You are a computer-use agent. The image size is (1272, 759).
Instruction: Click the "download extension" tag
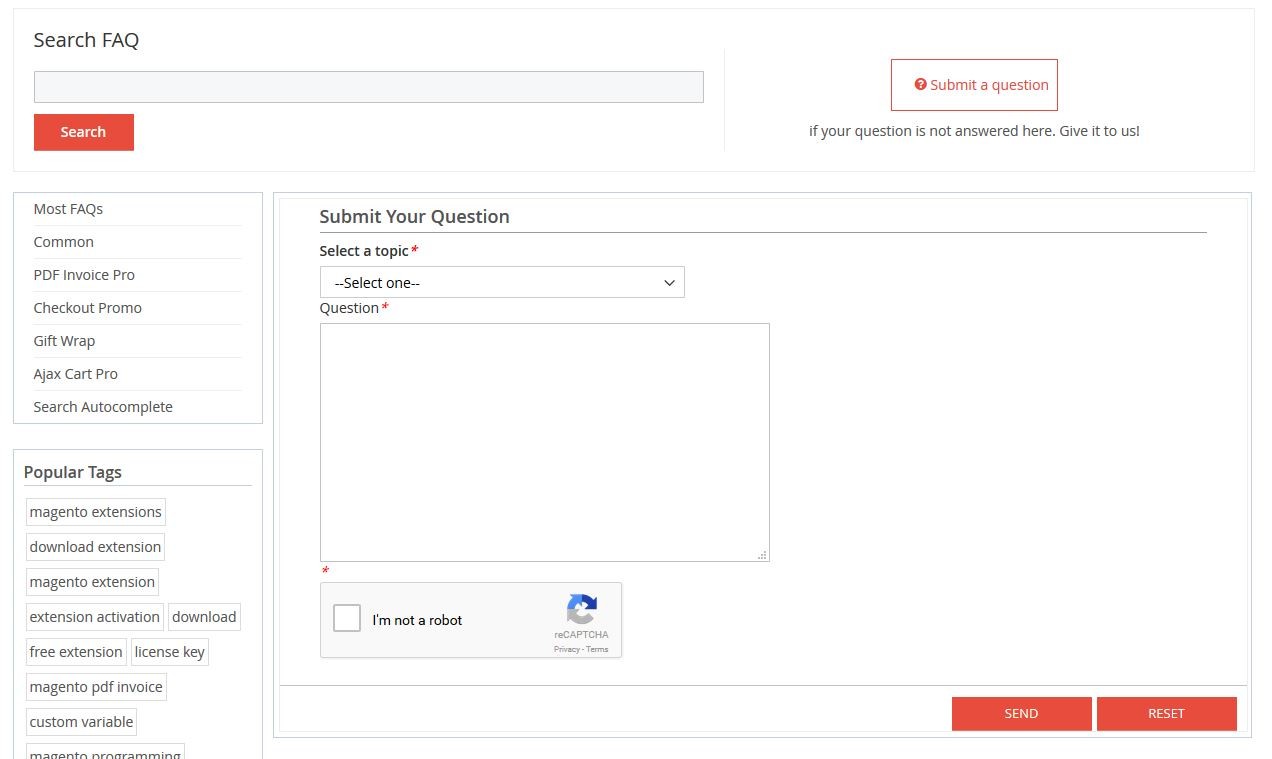[94, 546]
